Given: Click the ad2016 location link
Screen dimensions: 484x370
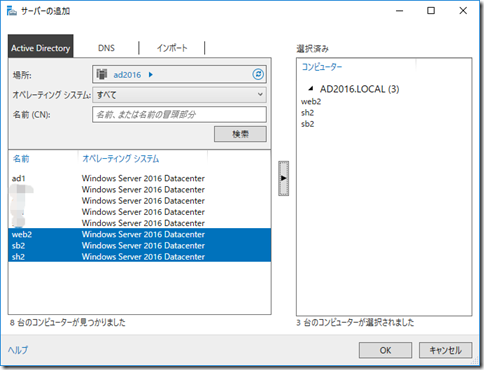Looking at the screenshot, I should point(127,75).
